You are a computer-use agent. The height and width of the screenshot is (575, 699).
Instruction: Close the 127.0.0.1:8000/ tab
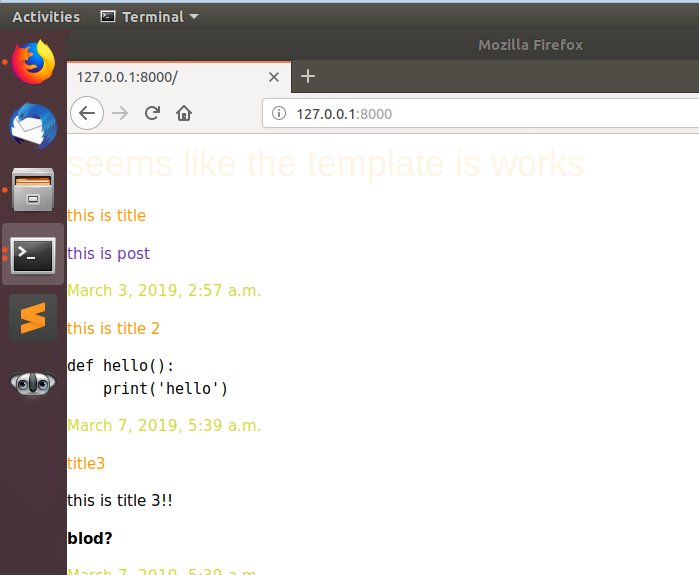coord(274,77)
